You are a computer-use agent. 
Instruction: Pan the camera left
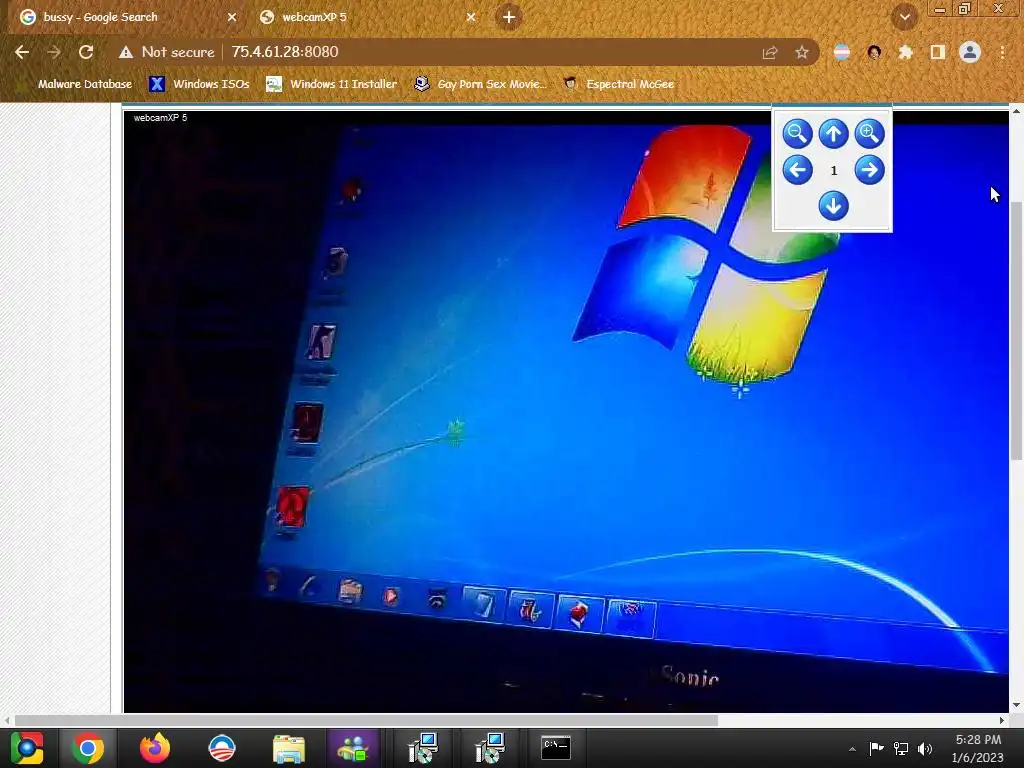(797, 170)
